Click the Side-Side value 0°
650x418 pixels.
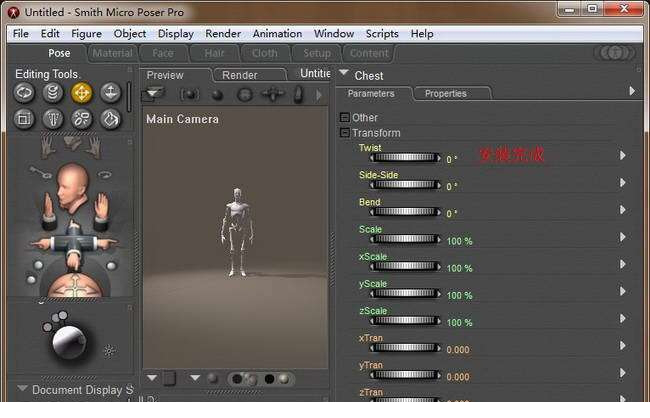coord(451,186)
